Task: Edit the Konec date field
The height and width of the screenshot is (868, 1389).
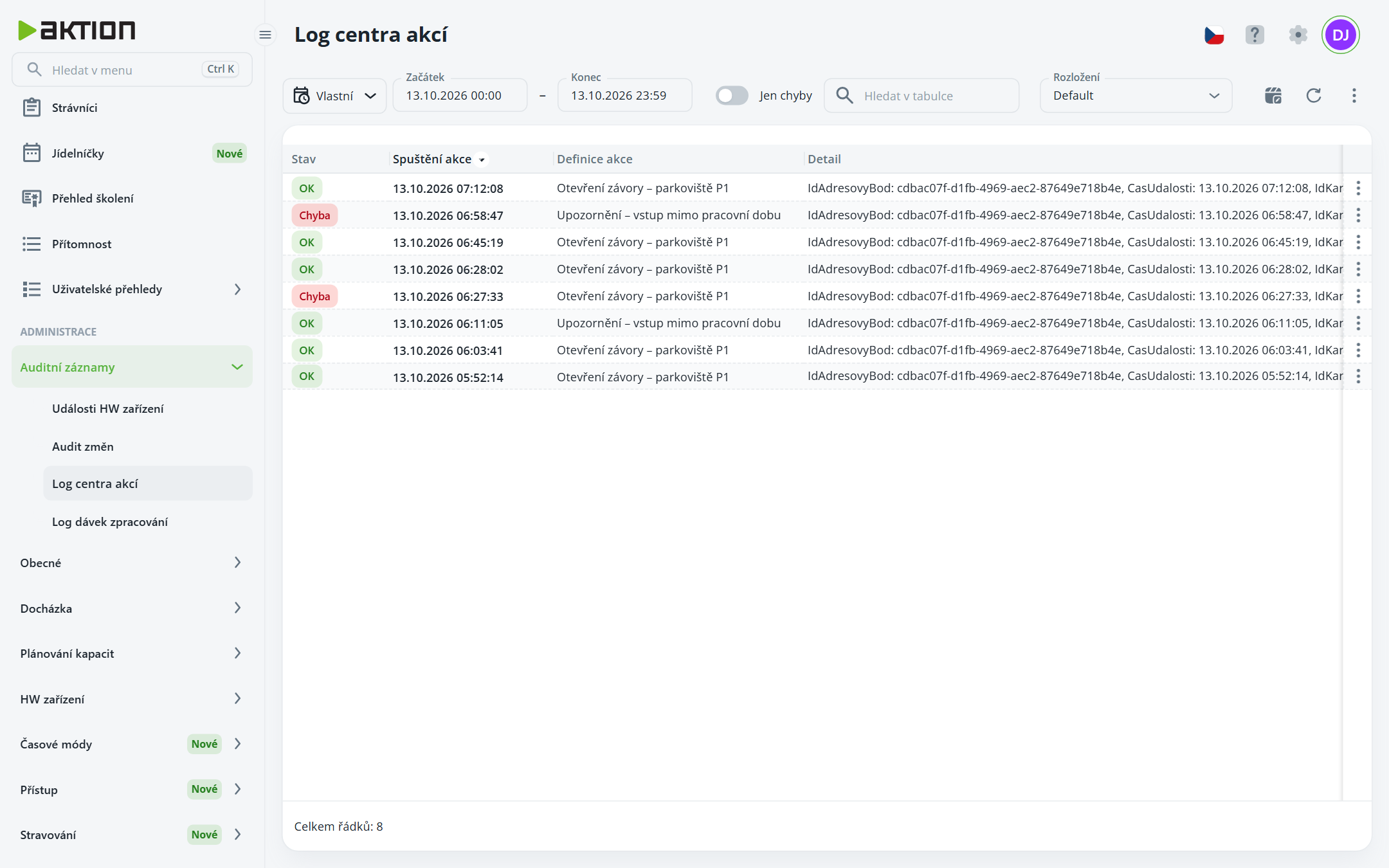Action: [x=624, y=96]
